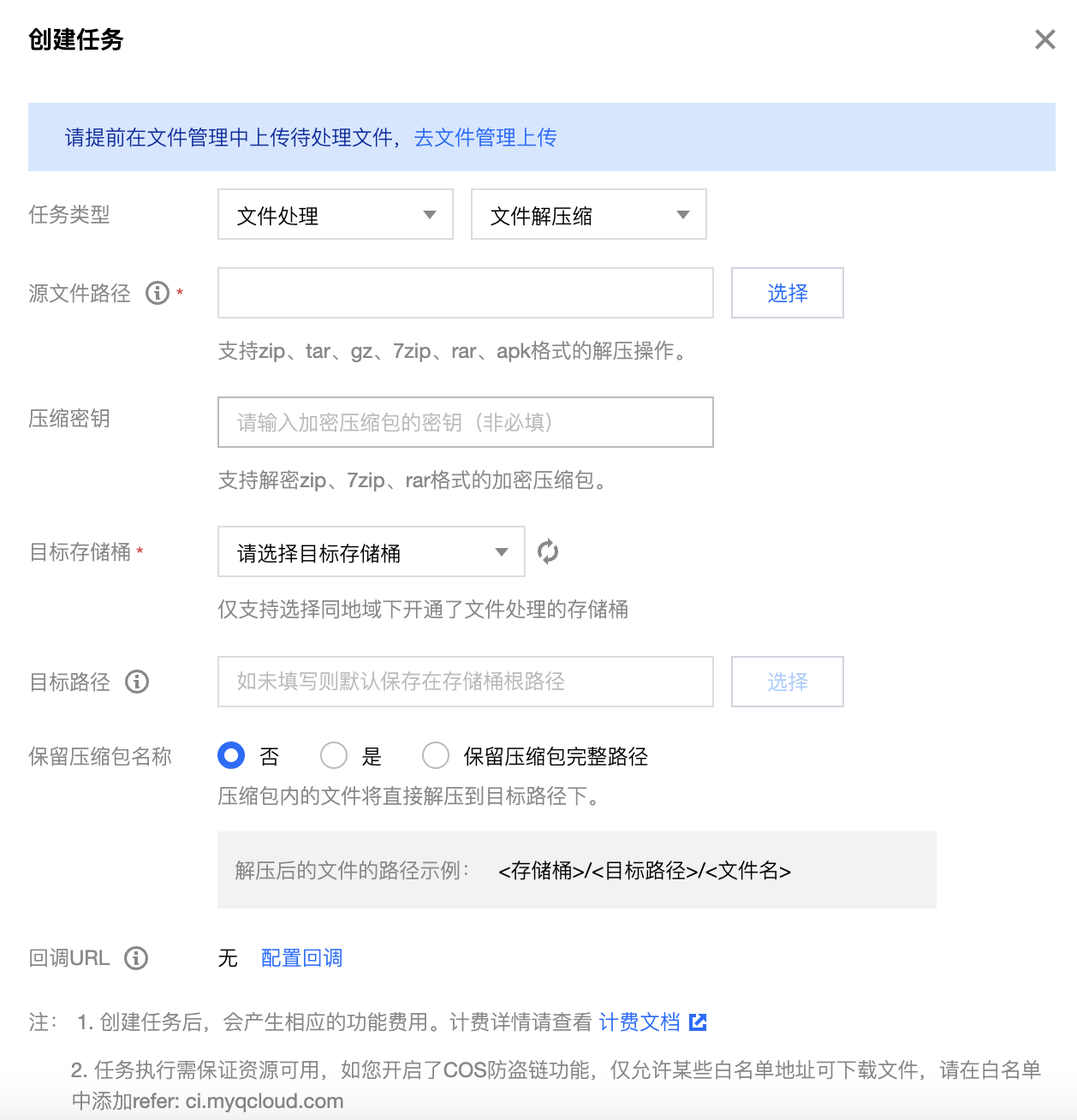
Task: Click the path example text <存储桶>/<目标路径>/<文件名>
Action: tap(645, 870)
